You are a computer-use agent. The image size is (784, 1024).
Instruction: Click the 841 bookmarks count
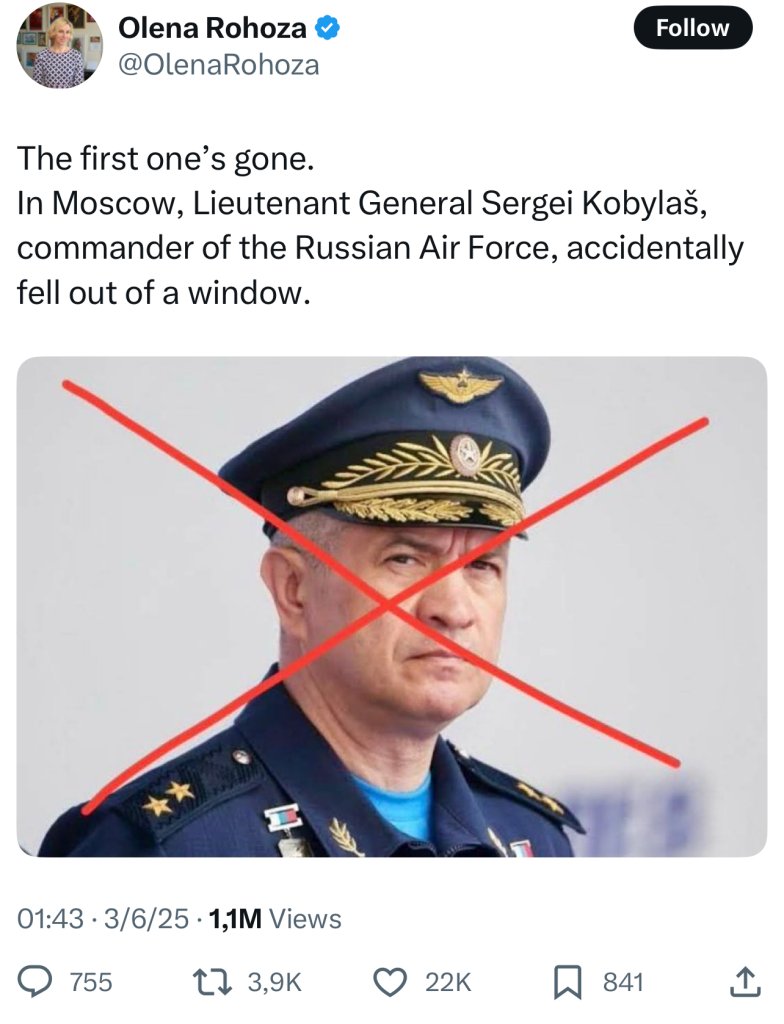coord(623,982)
